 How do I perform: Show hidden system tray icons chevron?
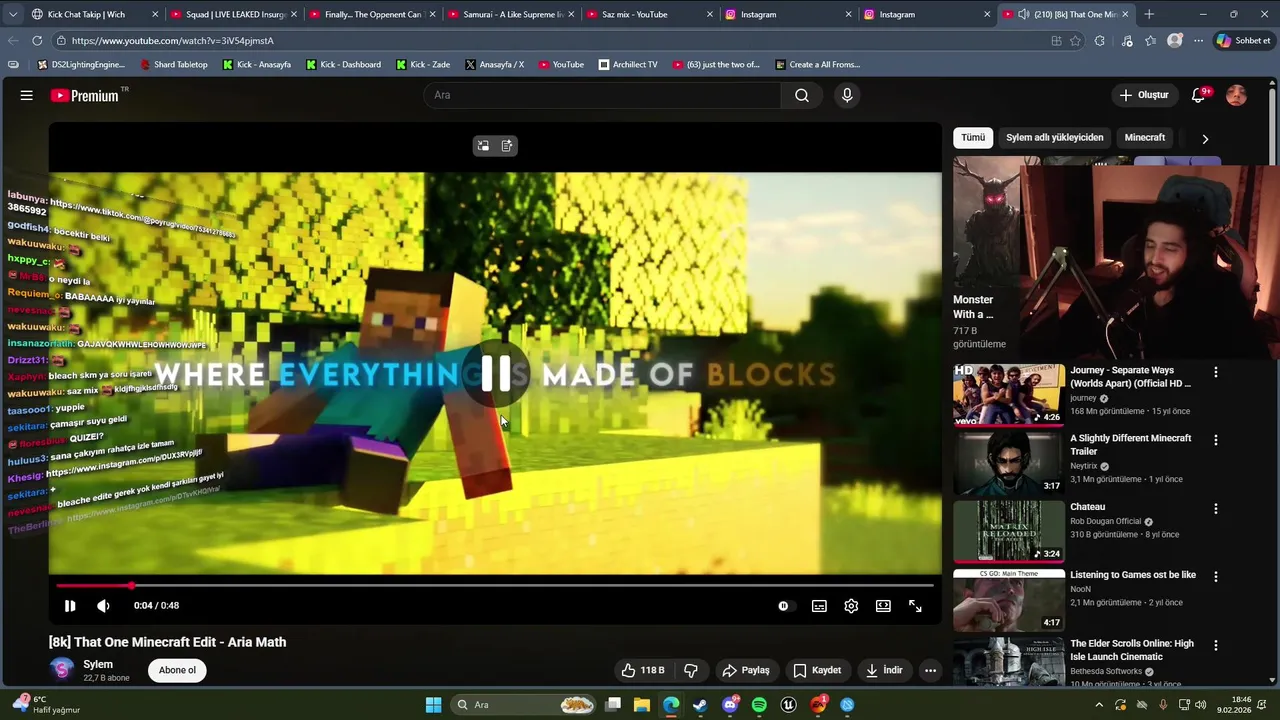[x=1099, y=705]
